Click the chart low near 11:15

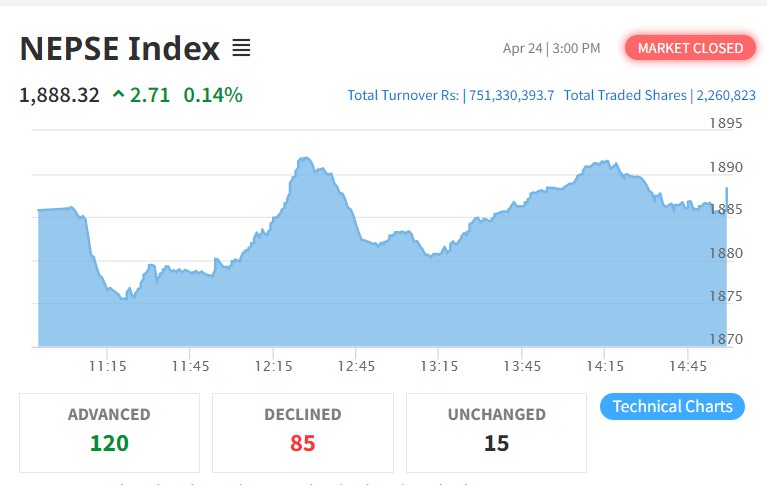tap(123, 298)
